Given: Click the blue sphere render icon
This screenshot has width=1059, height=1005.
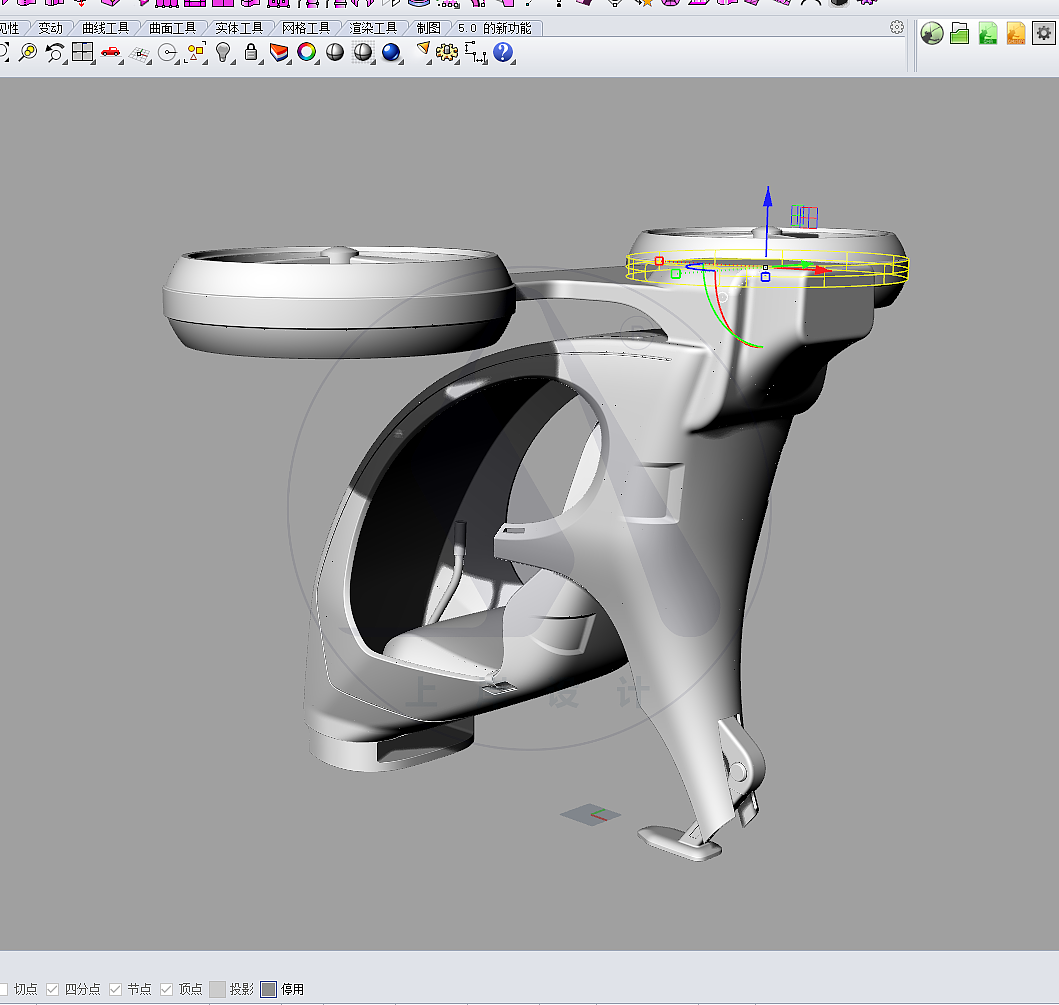Looking at the screenshot, I should 390,52.
